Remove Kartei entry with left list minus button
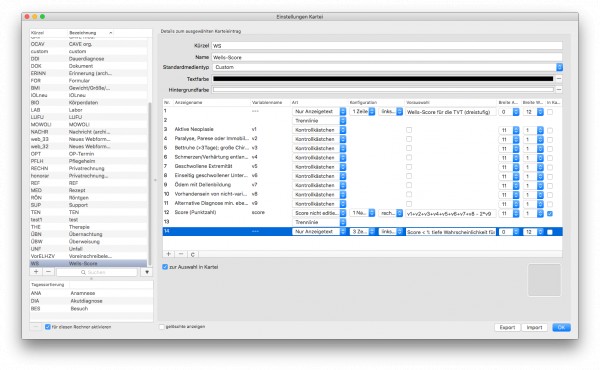The height and width of the screenshot is (370, 600). (x=48, y=272)
